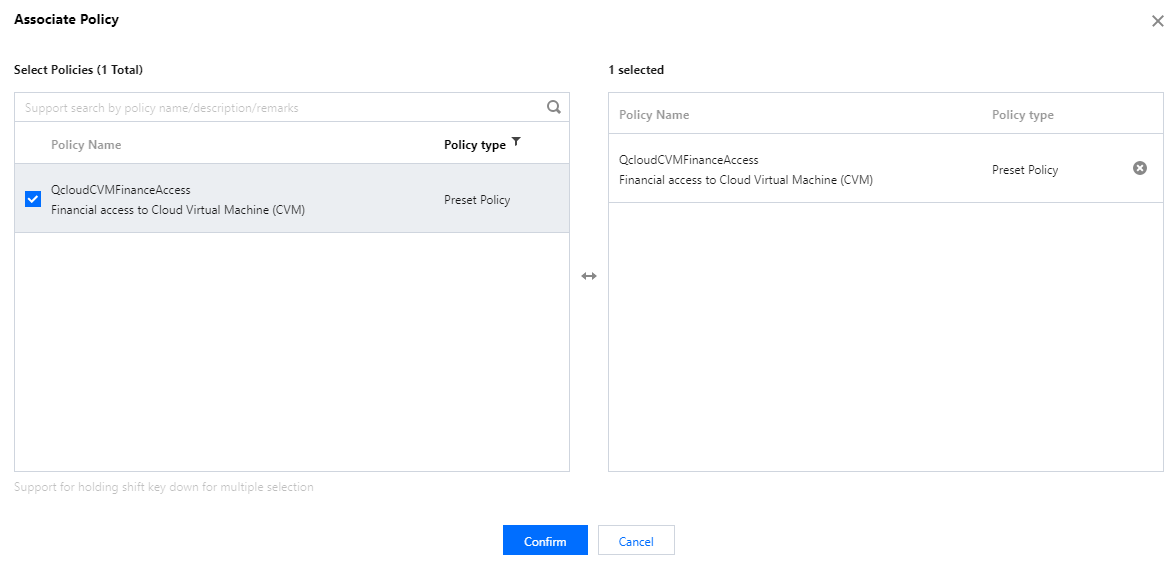This screenshot has width=1169, height=568.
Task: Click Preset Policy in the left list row
Action: [477, 200]
